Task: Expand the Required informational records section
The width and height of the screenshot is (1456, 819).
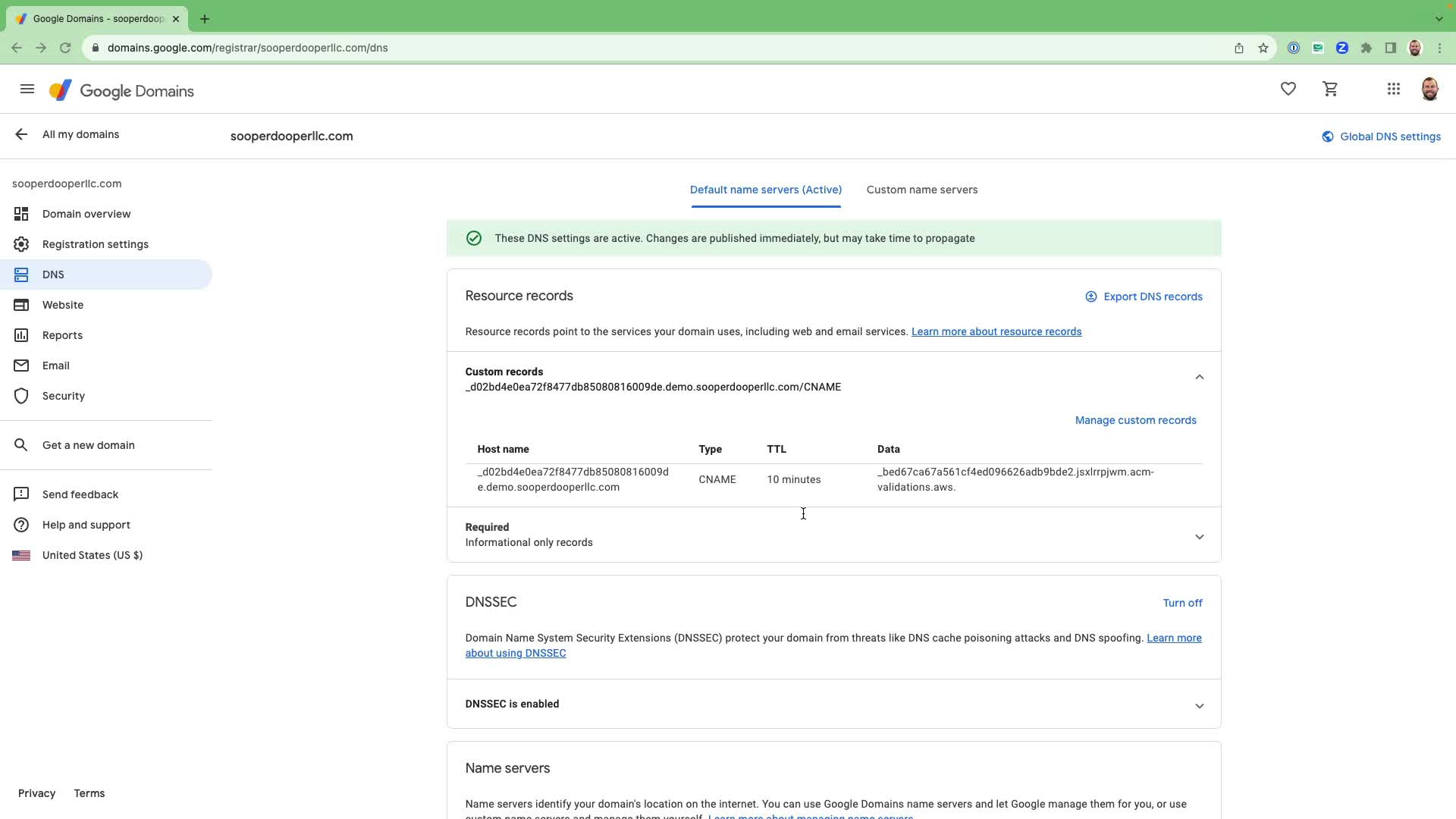Action: (x=1199, y=537)
